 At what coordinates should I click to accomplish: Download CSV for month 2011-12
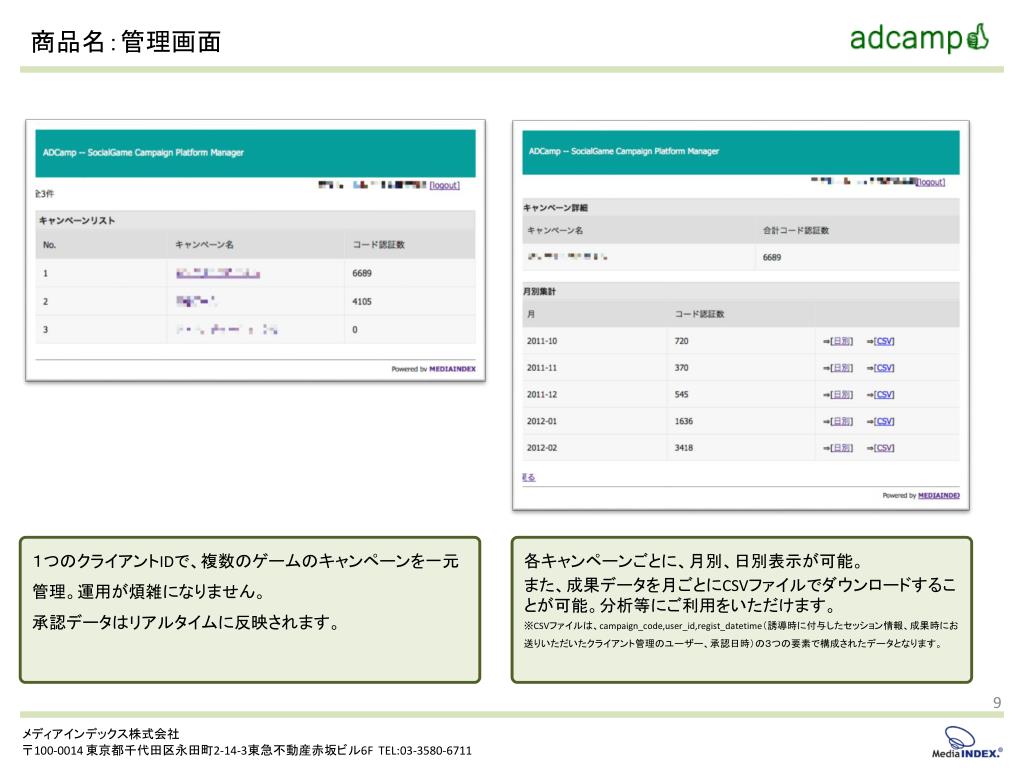[x=884, y=395]
